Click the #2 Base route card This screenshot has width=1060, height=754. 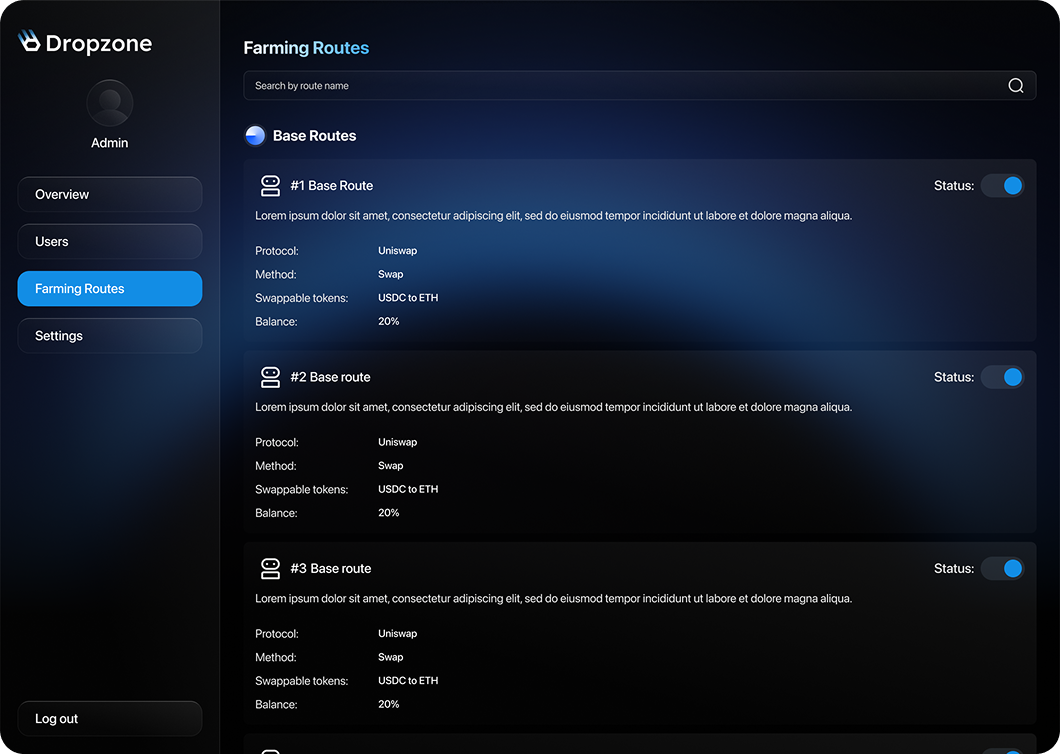pos(640,440)
